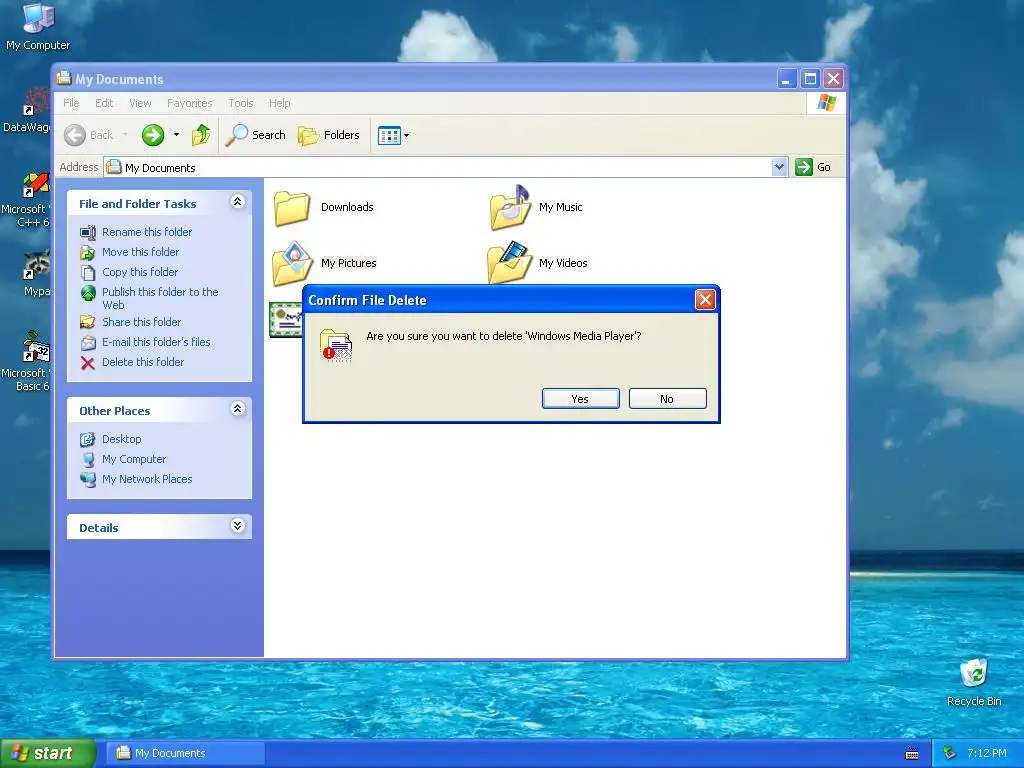The width and height of the screenshot is (1024, 768).
Task: Open My Computer in Other Places
Action: [134, 459]
